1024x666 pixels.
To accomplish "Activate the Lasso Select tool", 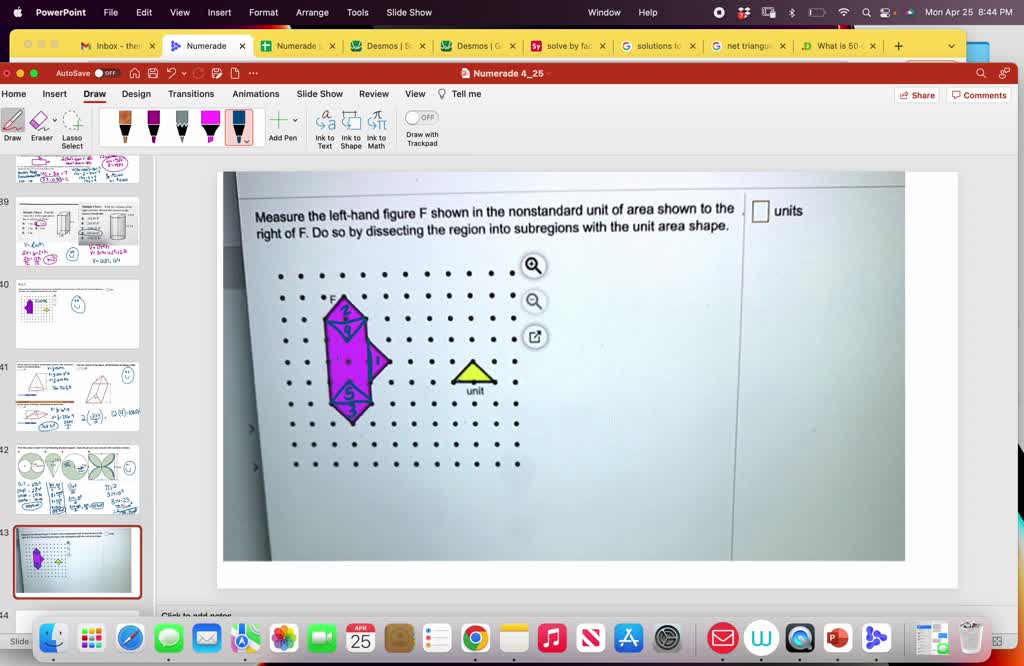I will coord(71,126).
